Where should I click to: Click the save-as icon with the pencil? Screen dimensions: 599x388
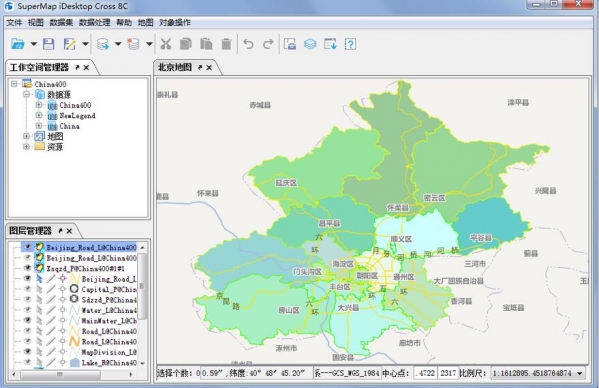[x=69, y=44]
